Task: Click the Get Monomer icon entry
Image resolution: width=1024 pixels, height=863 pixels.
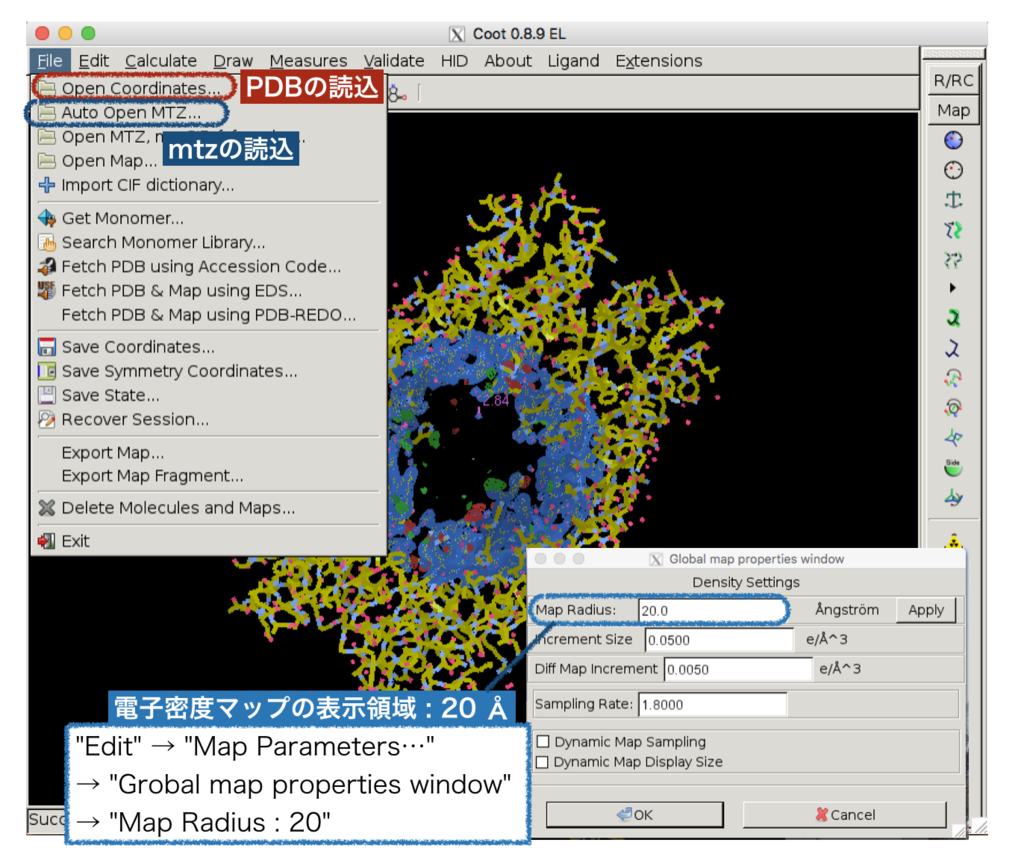Action: coord(46,218)
